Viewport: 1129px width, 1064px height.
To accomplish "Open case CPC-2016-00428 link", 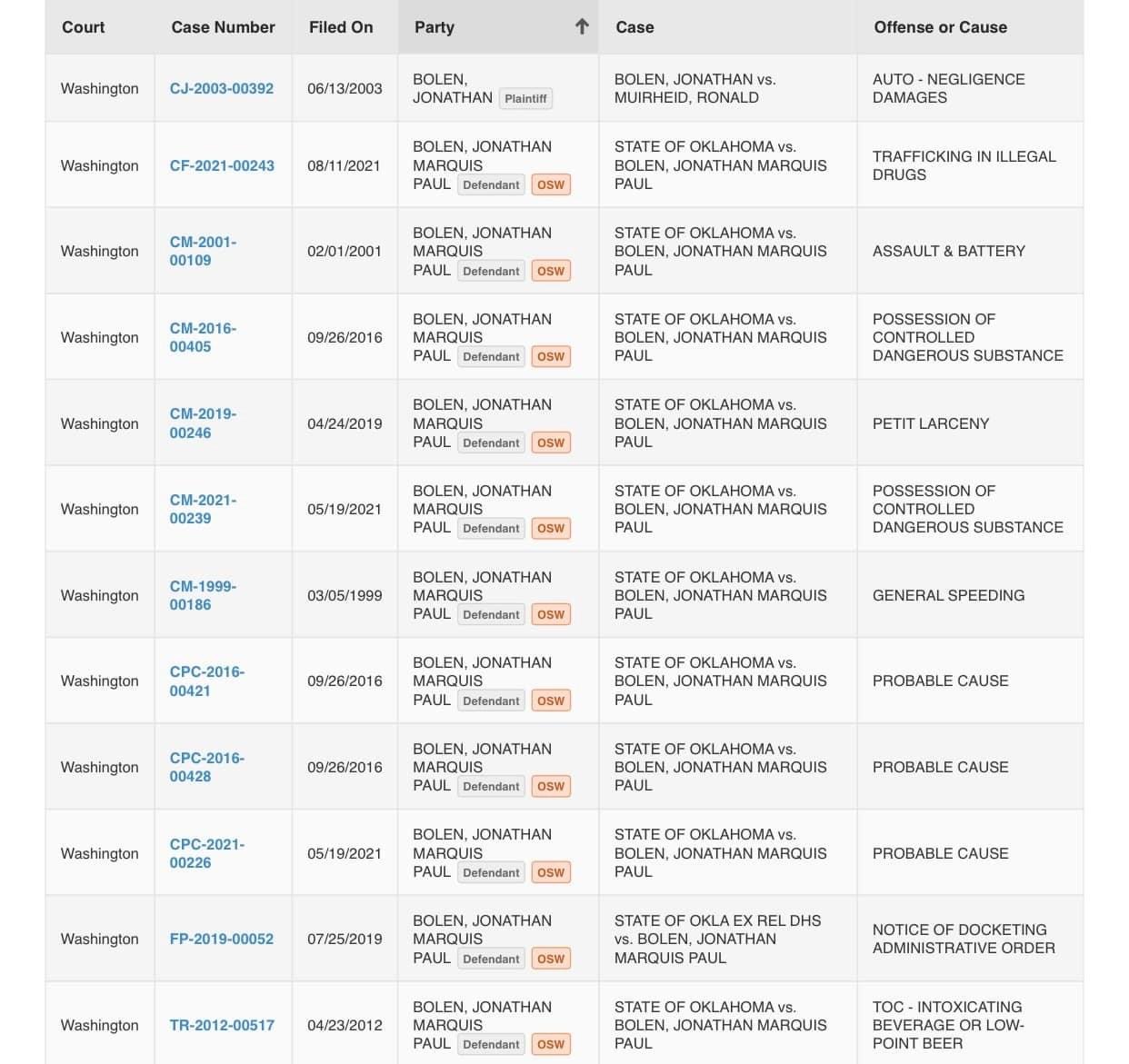I will 207,767.
